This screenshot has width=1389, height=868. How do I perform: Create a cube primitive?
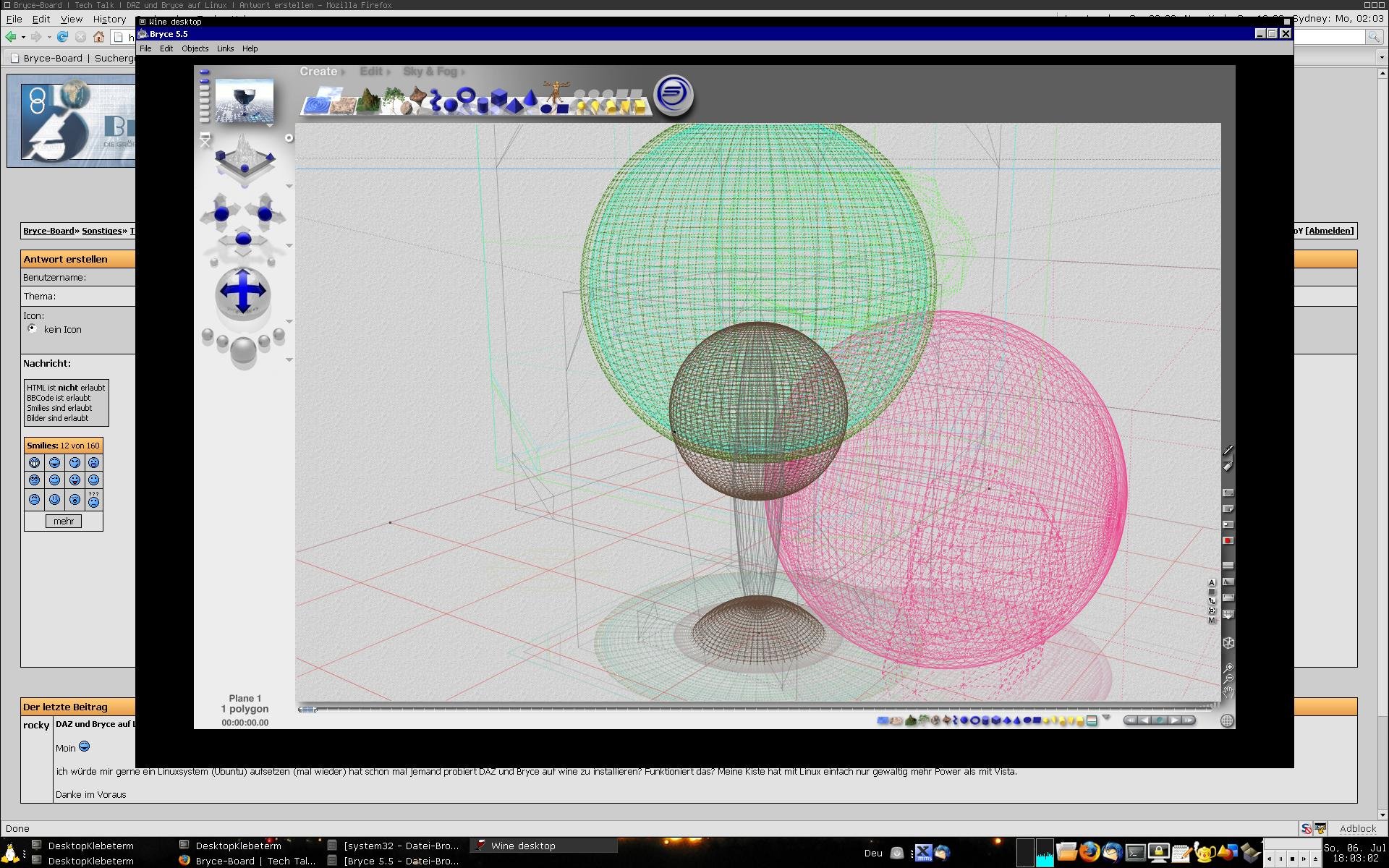tap(498, 98)
